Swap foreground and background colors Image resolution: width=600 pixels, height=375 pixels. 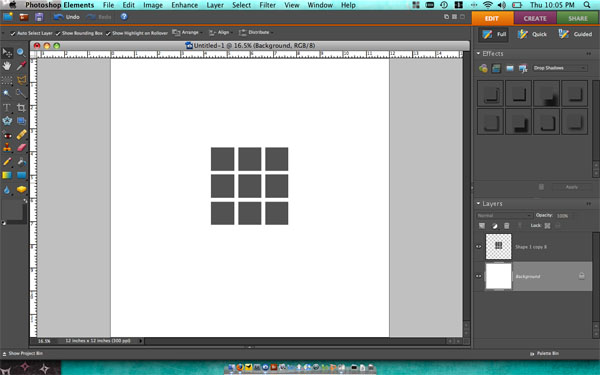click(x=25, y=201)
